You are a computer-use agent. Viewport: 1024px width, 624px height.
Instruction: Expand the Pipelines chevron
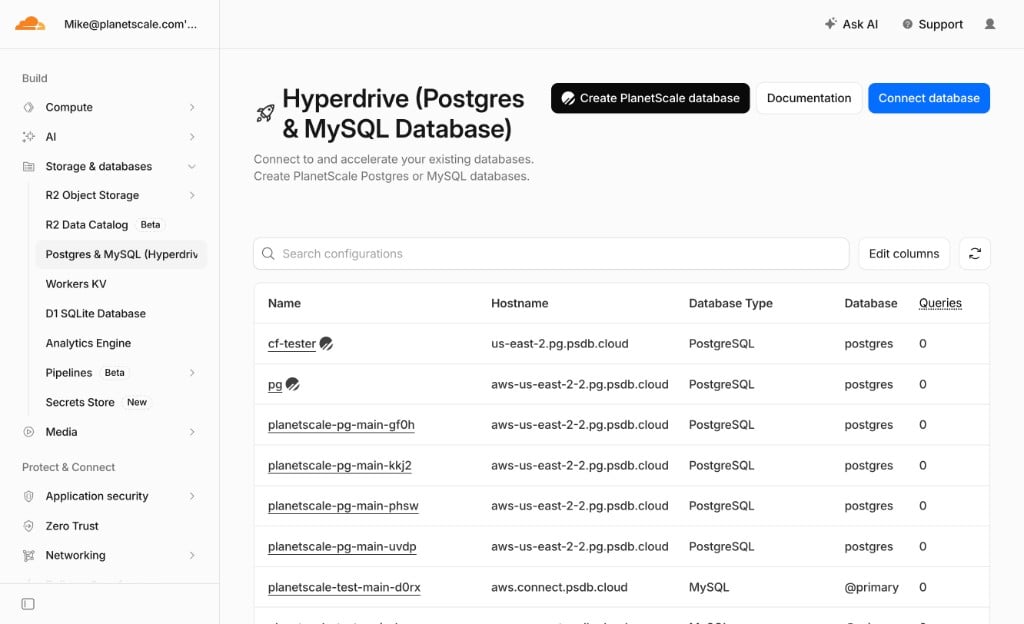[192, 373]
